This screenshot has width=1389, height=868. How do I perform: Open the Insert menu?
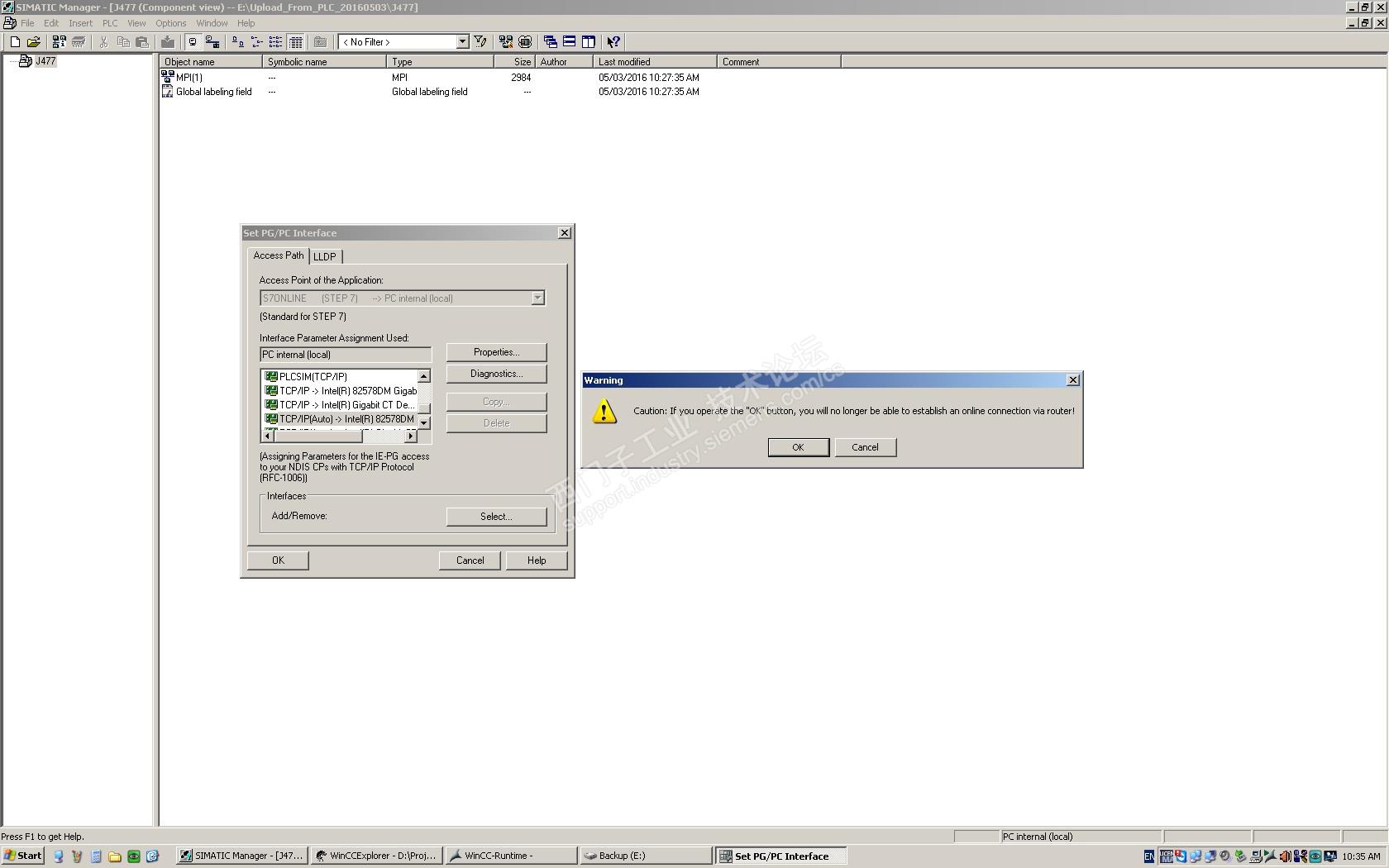click(x=80, y=23)
